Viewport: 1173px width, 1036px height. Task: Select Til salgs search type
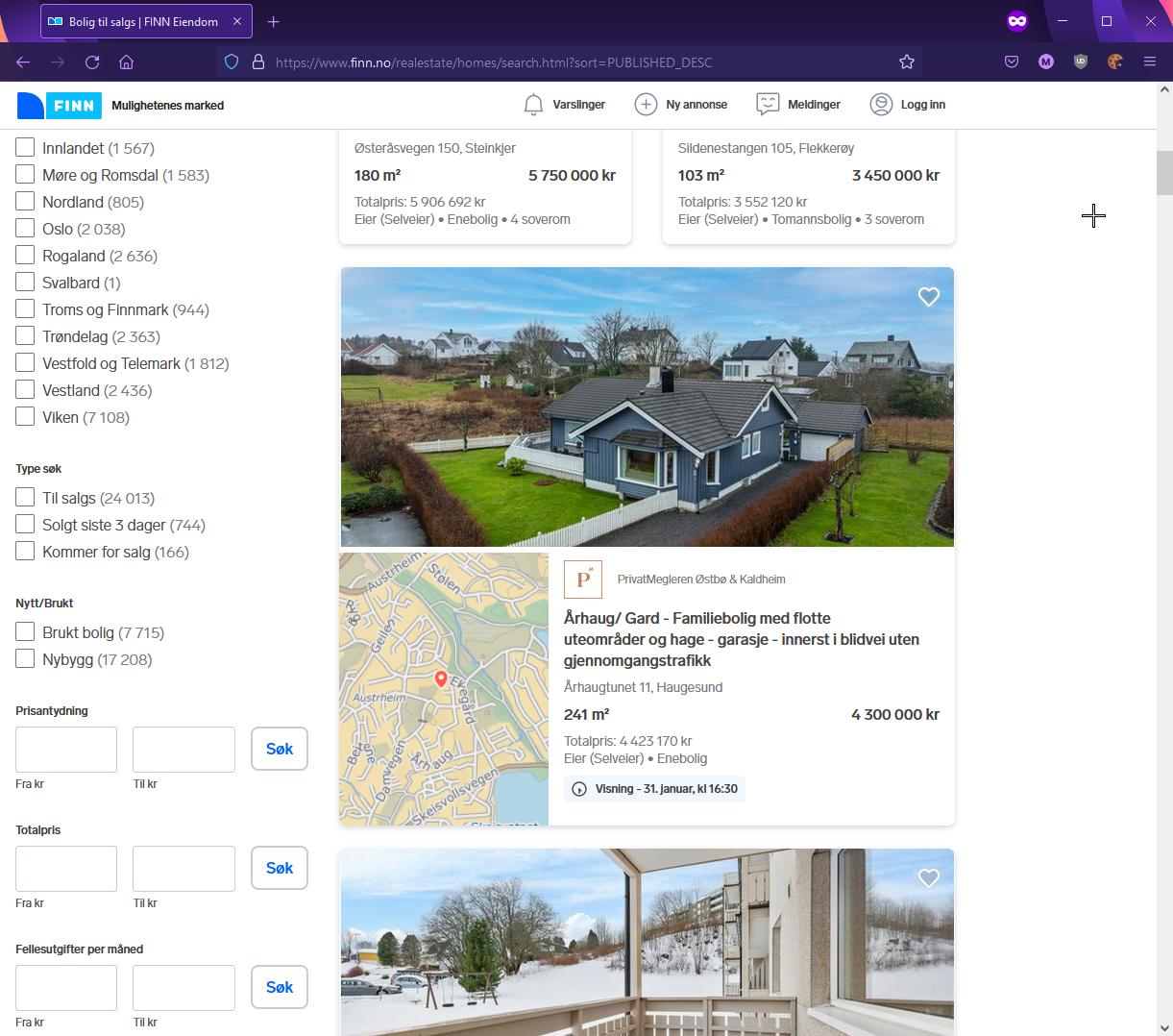click(x=25, y=498)
